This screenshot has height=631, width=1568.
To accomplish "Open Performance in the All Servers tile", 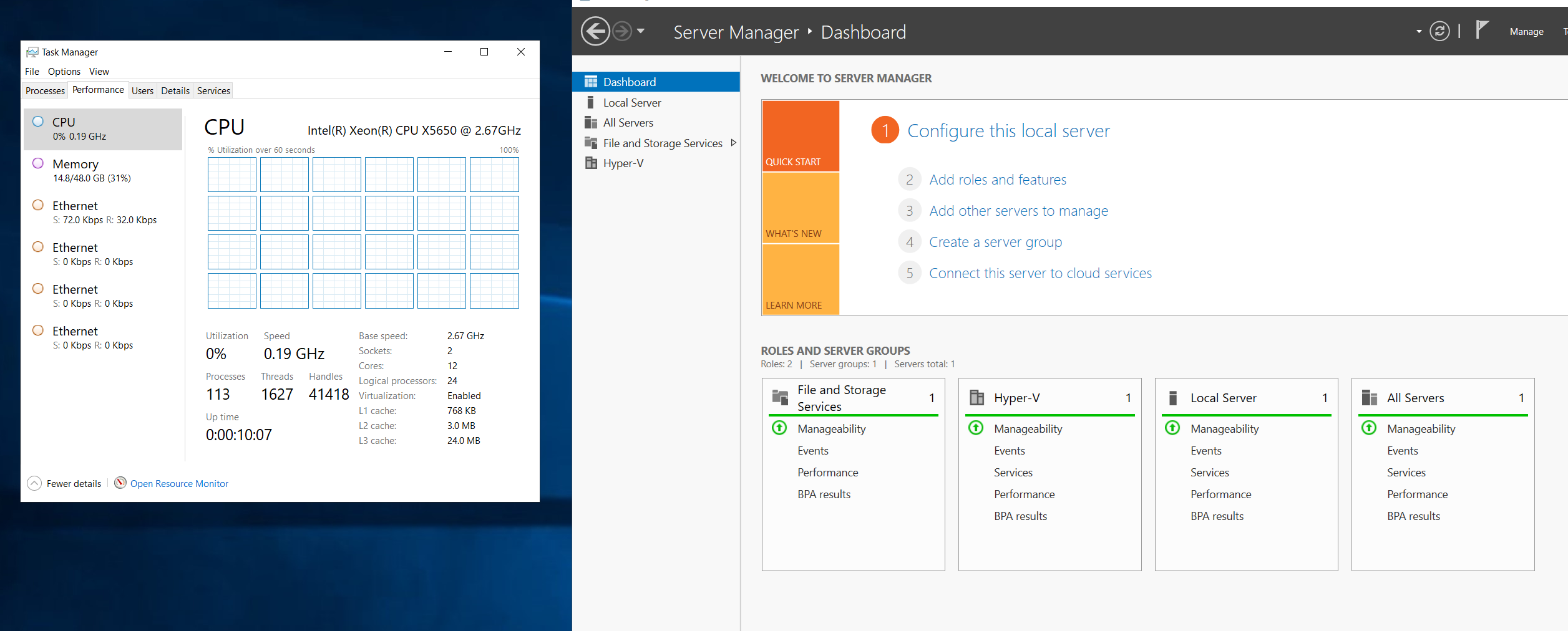I will (1417, 494).
